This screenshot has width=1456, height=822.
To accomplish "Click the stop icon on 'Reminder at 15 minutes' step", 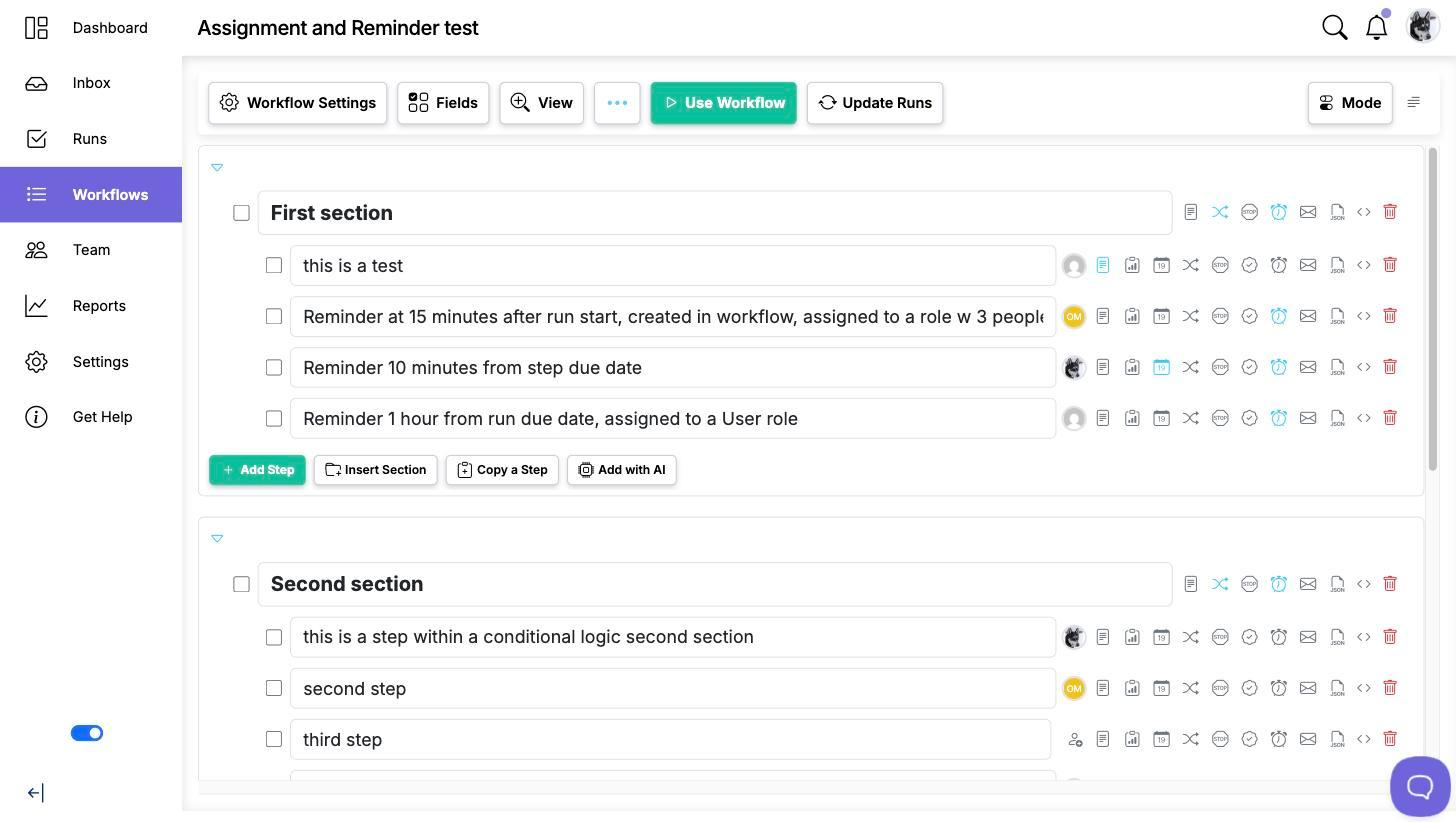I will (x=1220, y=316).
